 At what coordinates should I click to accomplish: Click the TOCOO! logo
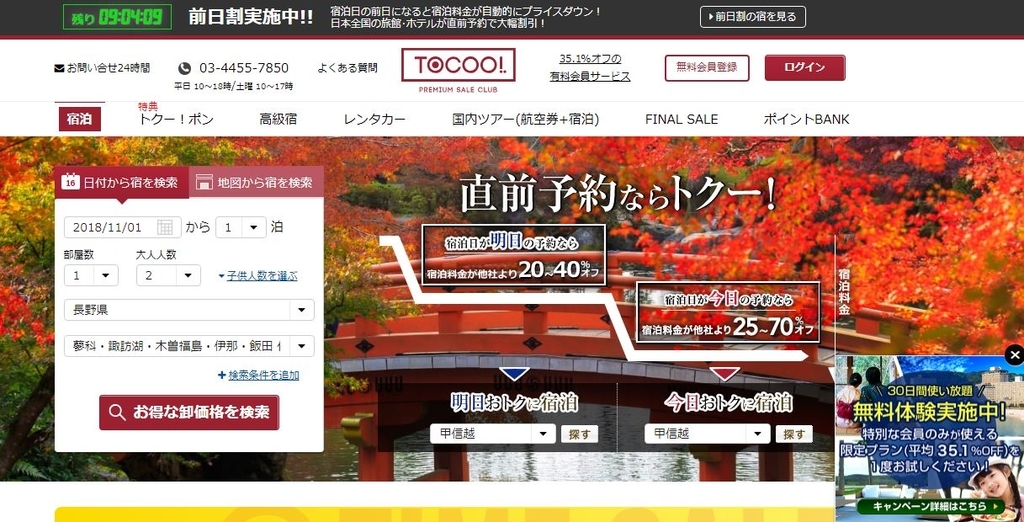pyautogui.click(x=458, y=71)
